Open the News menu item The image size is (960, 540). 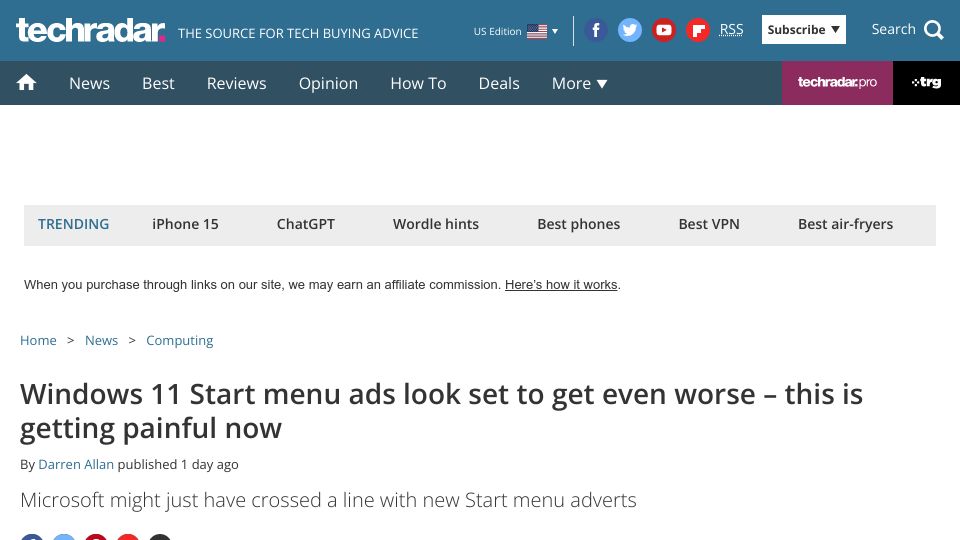[x=89, y=83]
